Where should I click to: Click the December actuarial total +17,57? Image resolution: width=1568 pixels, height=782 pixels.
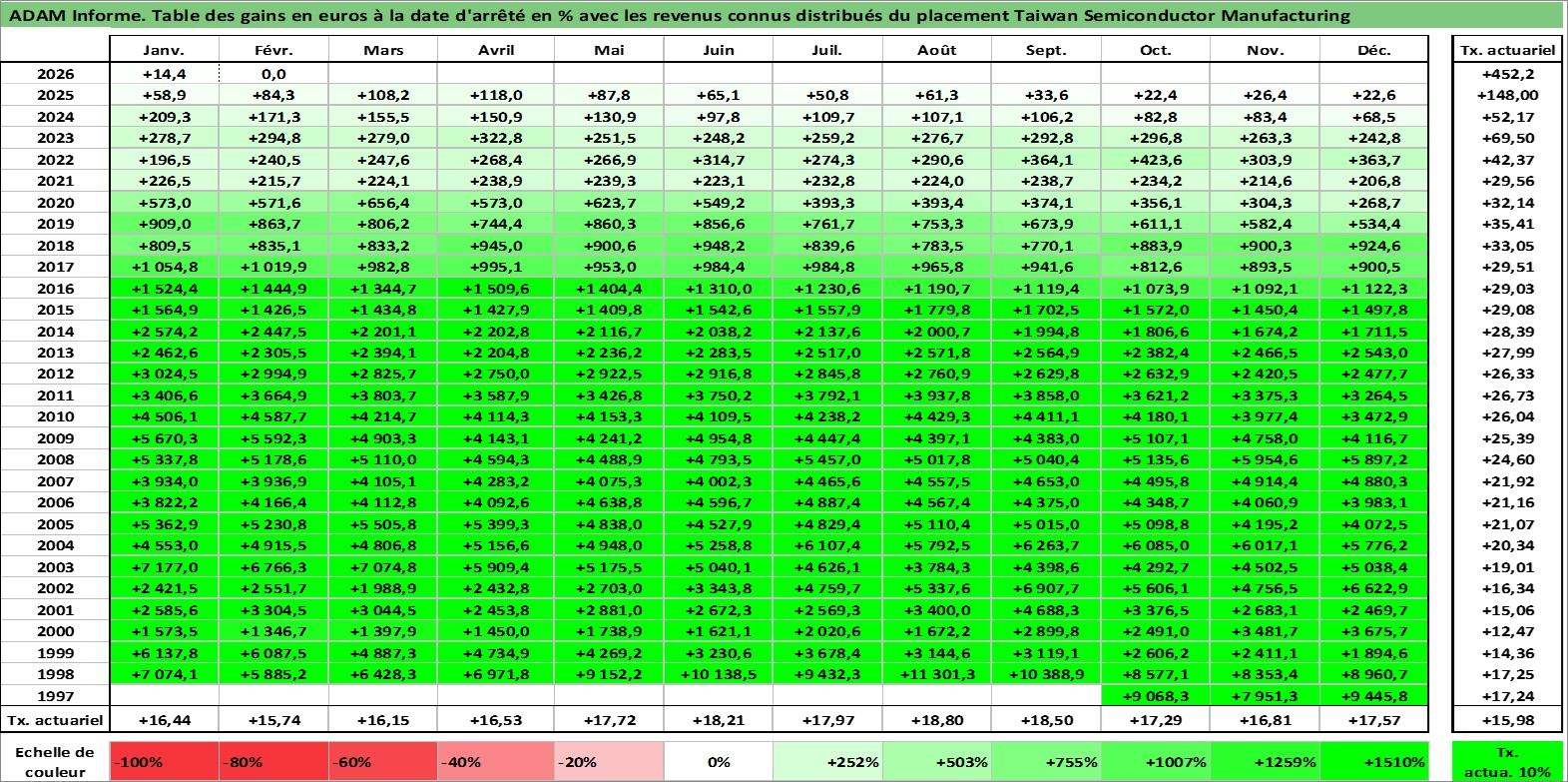(x=1374, y=720)
